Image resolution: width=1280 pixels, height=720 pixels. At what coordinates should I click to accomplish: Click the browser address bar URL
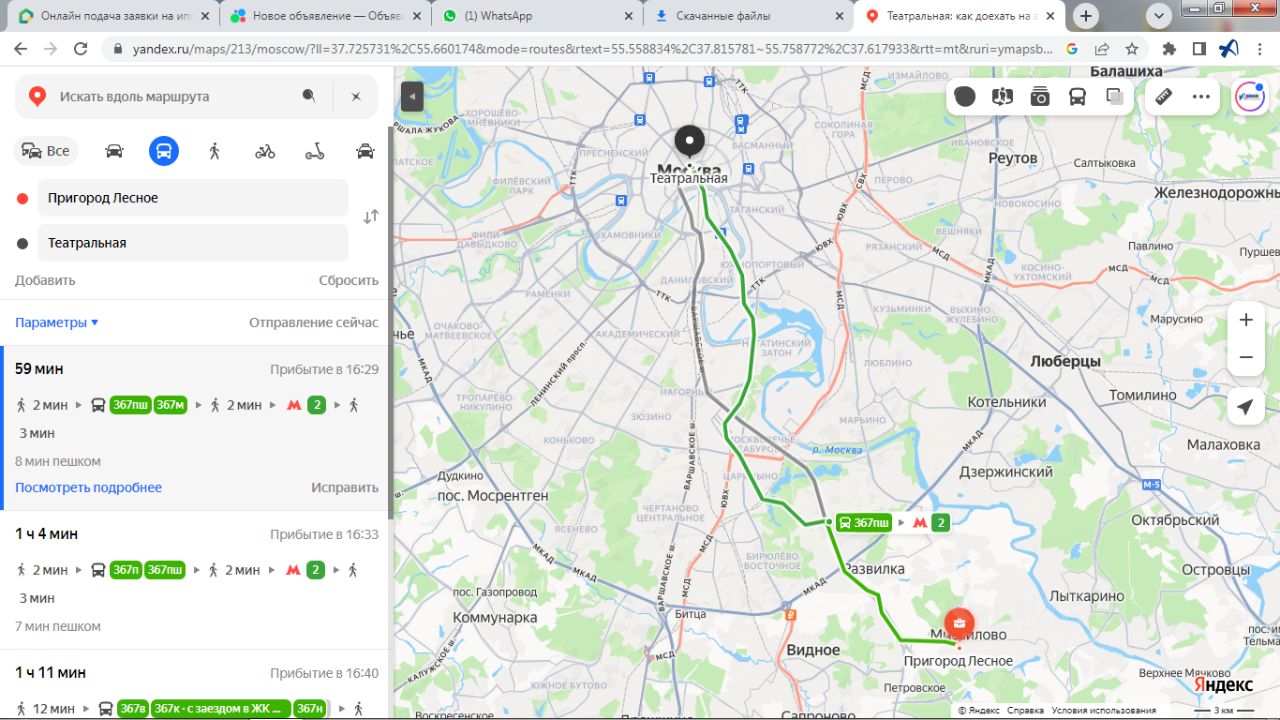click(x=593, y=48)
